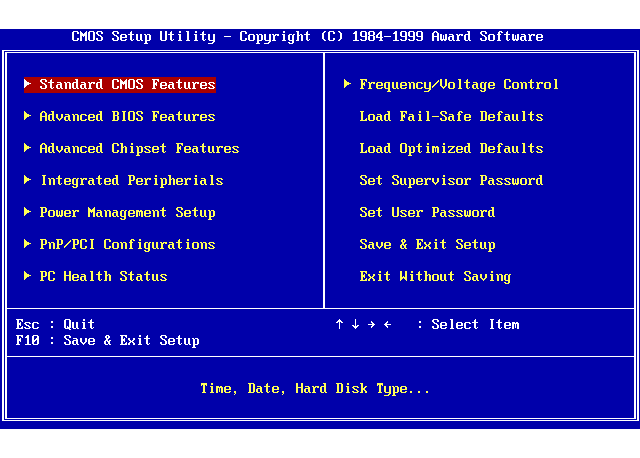The image size is (640, 458).
Task: Click the CMOS Setup Utility title text
Action: (307, 37)
